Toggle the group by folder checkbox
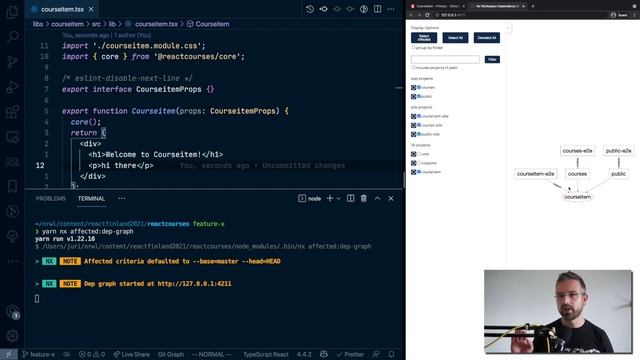 413,48
